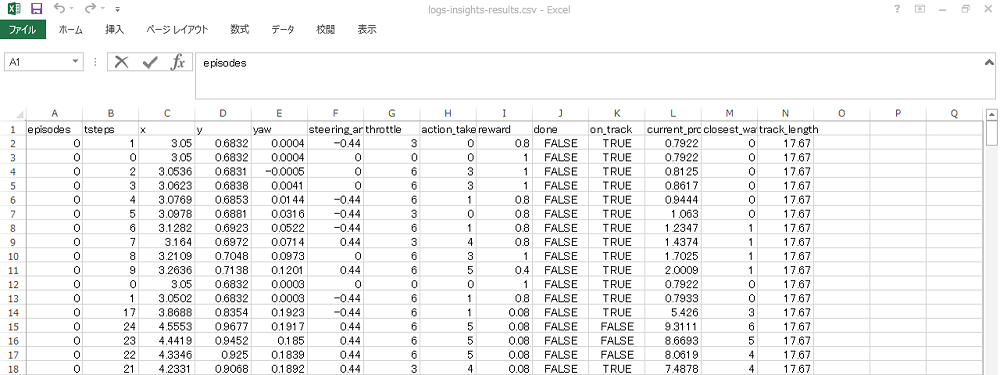Open the Help question mark icon

897,9
